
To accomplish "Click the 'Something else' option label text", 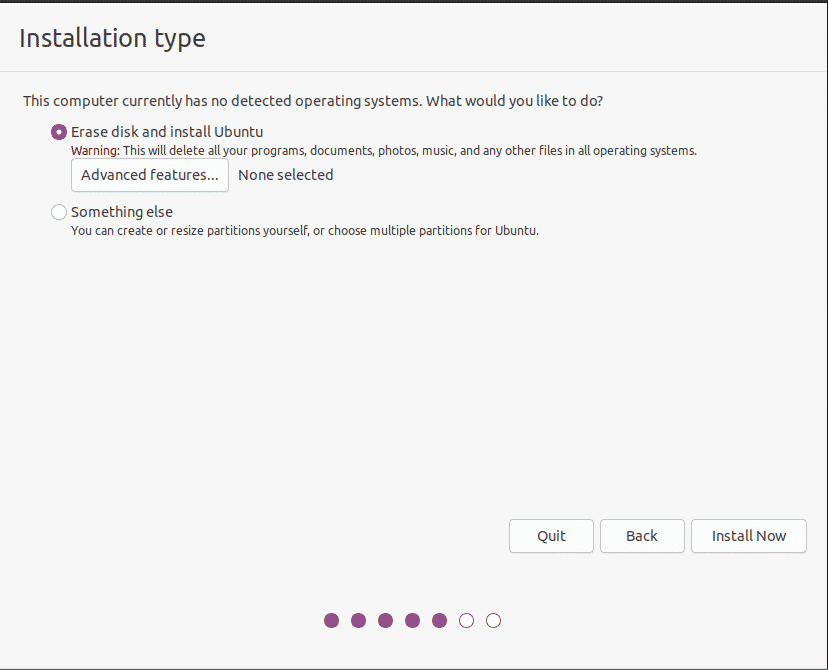I will pos(122,212).
